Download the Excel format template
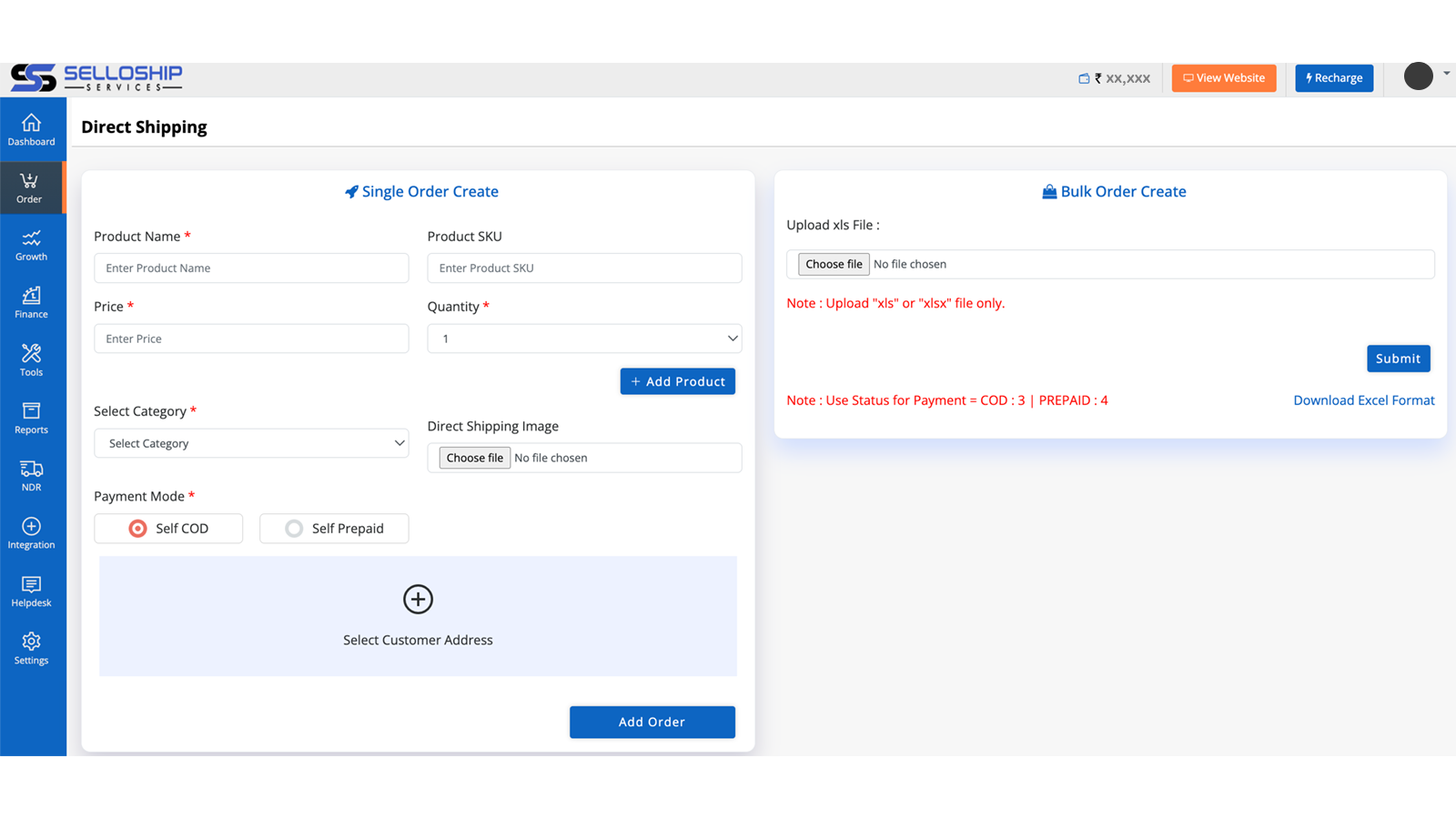Image resolution: width=1456 pixels, height=819 pixels. click(x=1363, y=399)
